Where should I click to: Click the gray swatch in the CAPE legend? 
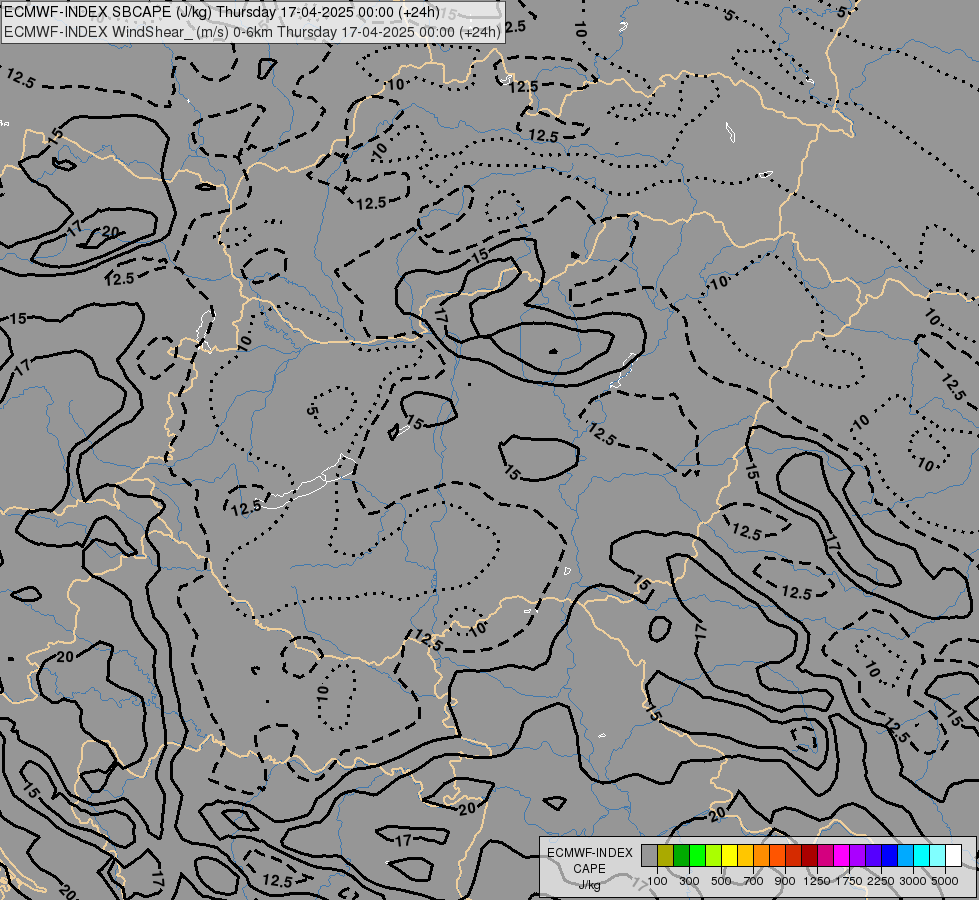coord(649,855)
